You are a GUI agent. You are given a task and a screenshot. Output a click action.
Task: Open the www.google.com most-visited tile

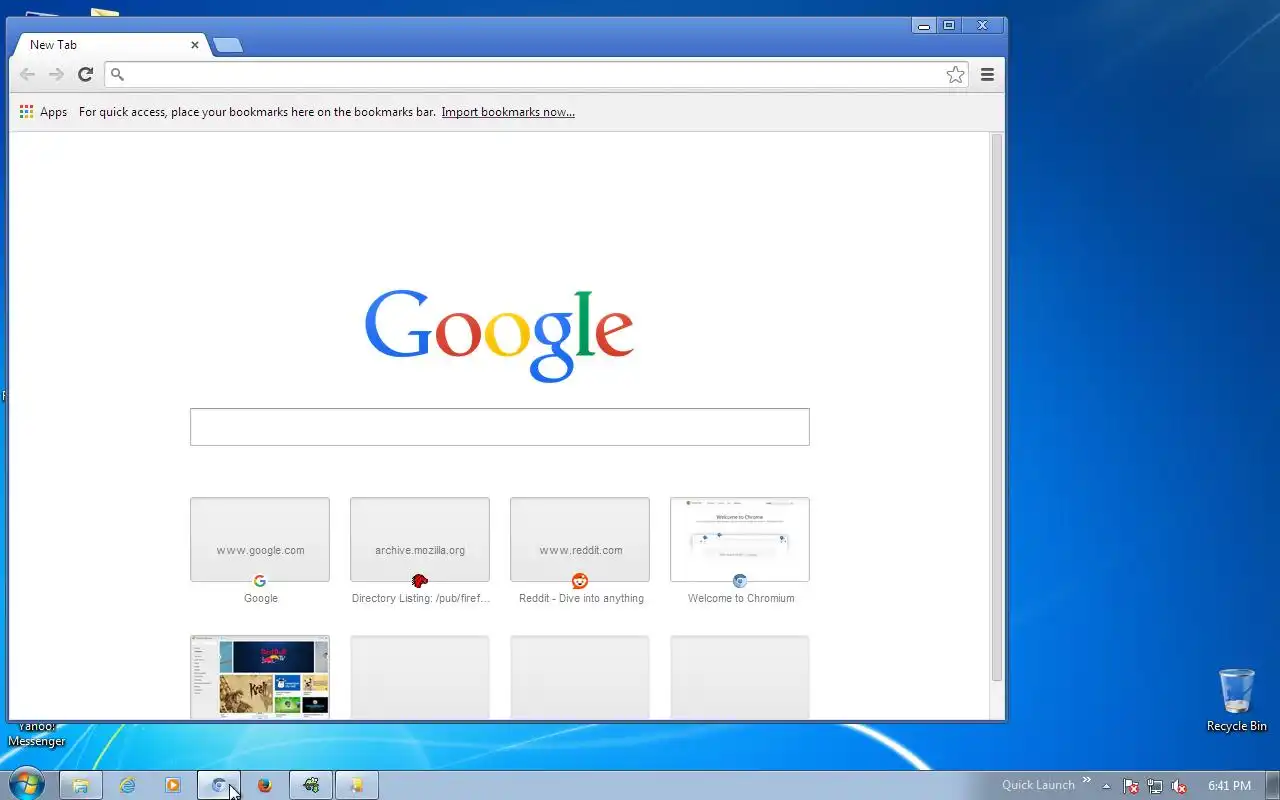pyautogui.click(x=260, y=540)
